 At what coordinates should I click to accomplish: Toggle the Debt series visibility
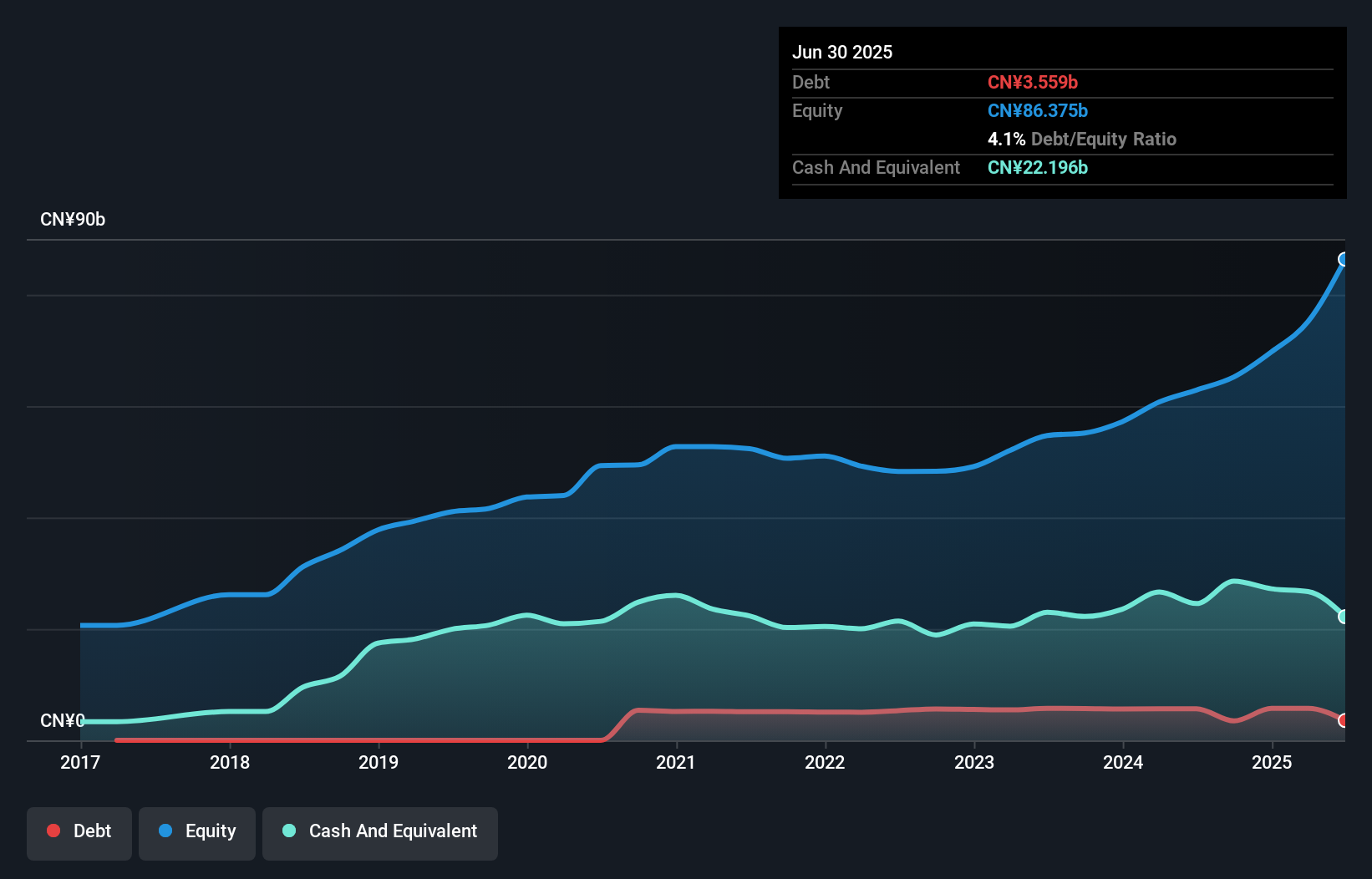pos(79,831)
